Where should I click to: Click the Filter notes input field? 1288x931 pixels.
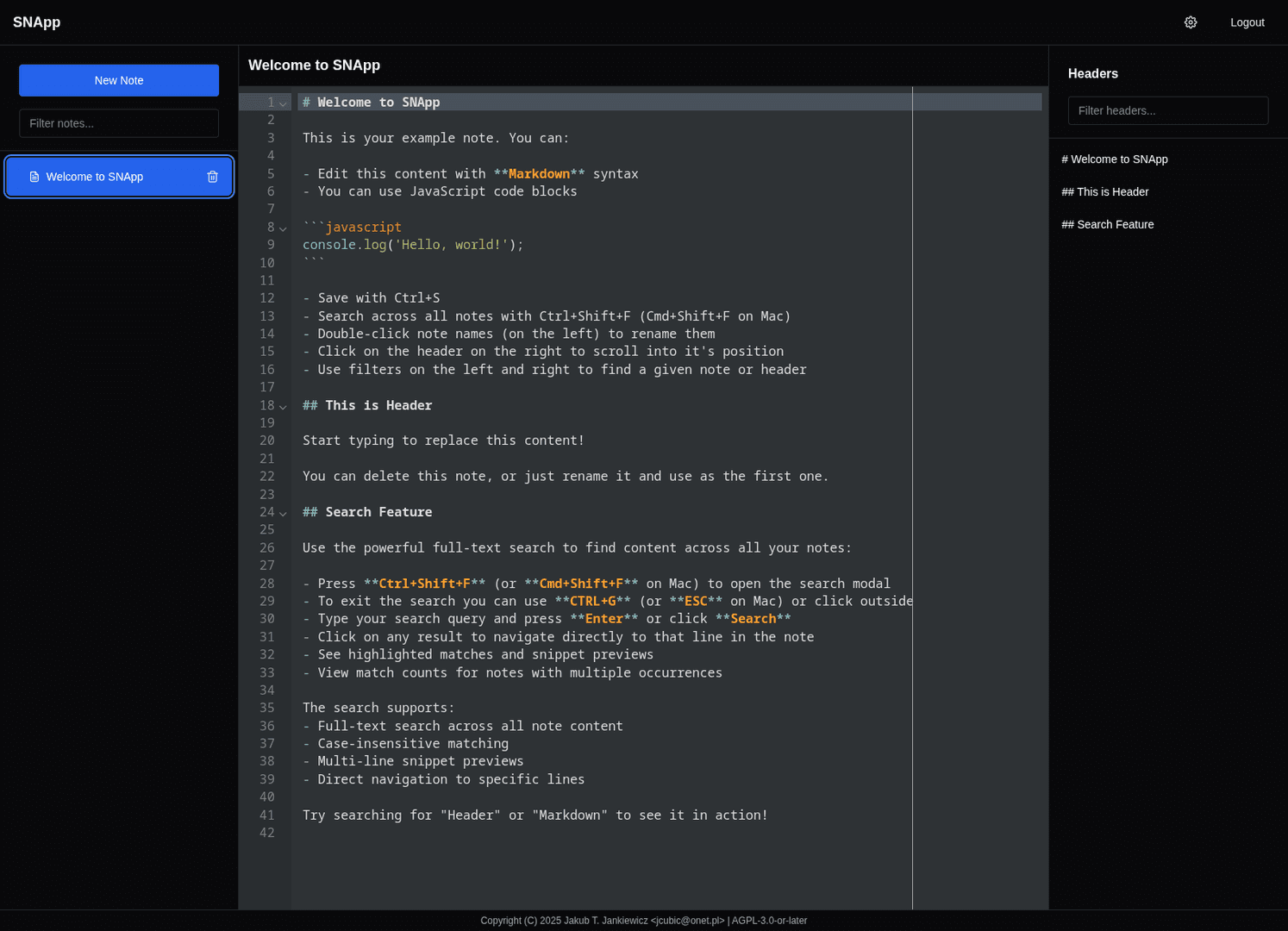click(118, 123)
